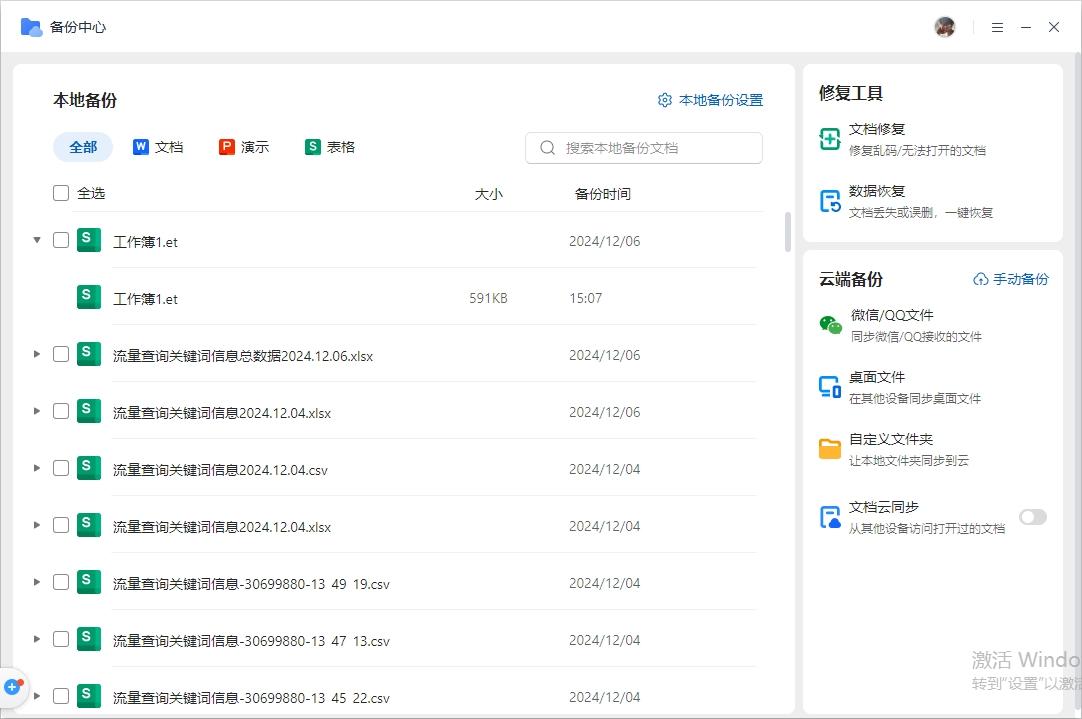1082x719 pixels.
Task: Click the 15:07 backup time
Action: [x=585, y=298]
